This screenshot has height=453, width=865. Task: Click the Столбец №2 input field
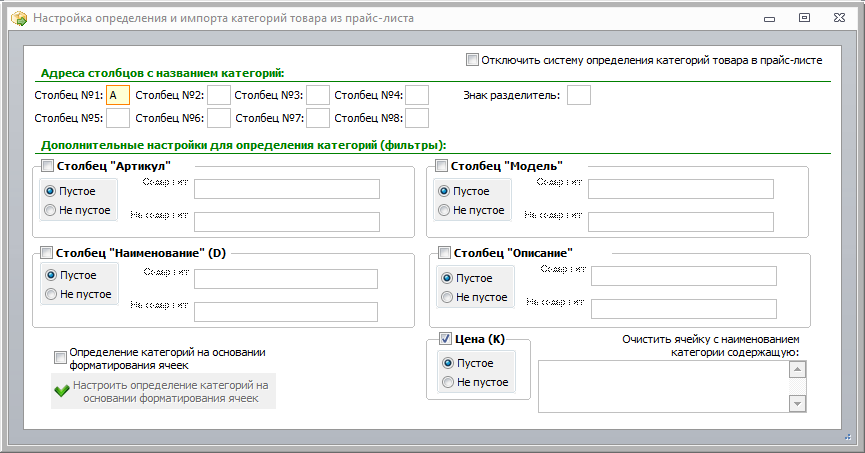[x=219, y=95]
